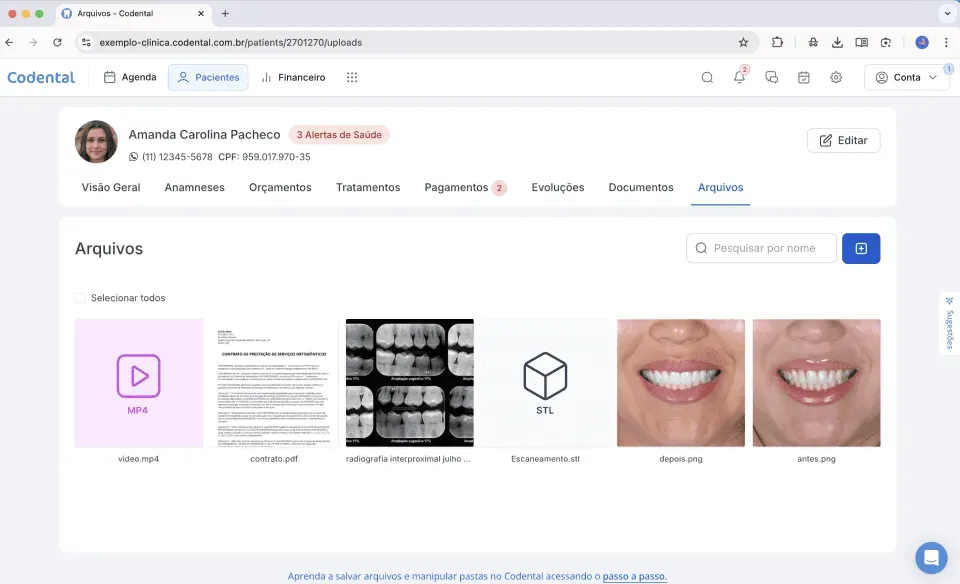Reload the page
The height and width of the screenshot is (584, 960).
pyautogui.click(x=57, y=42)
